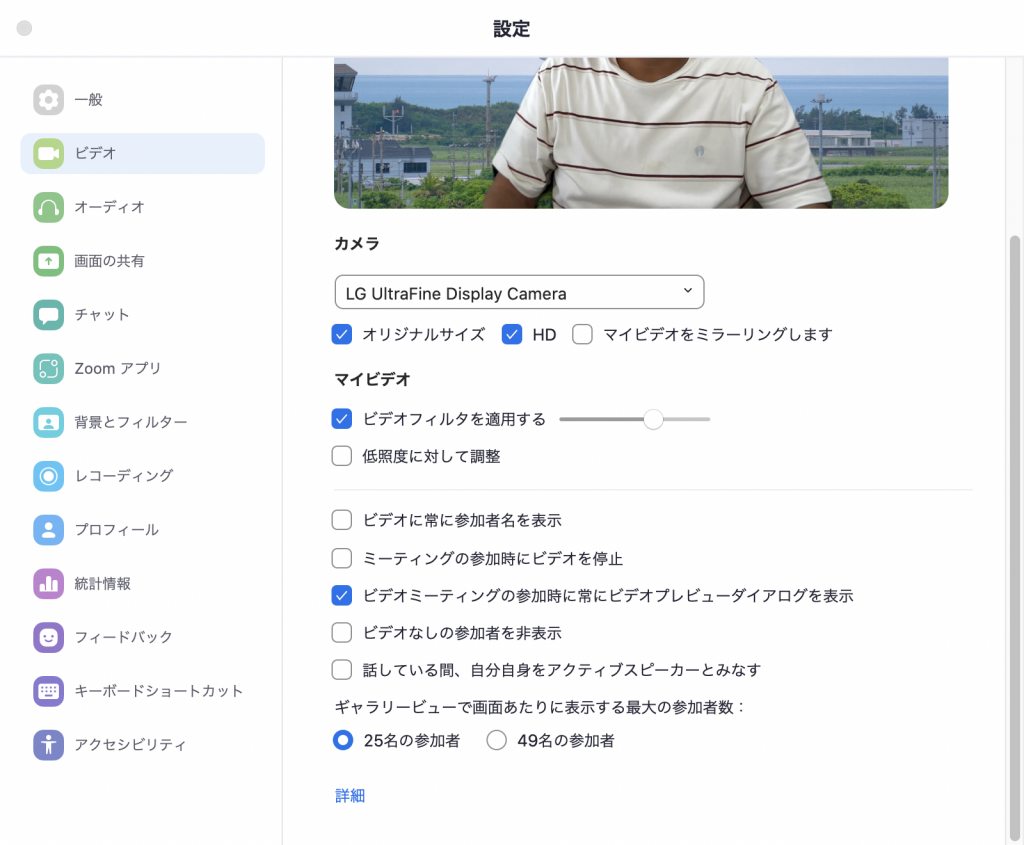Enable 自分自身をアクティブスピーカーとみなす checkbox
1024x845 pixels.
[342, 670]
